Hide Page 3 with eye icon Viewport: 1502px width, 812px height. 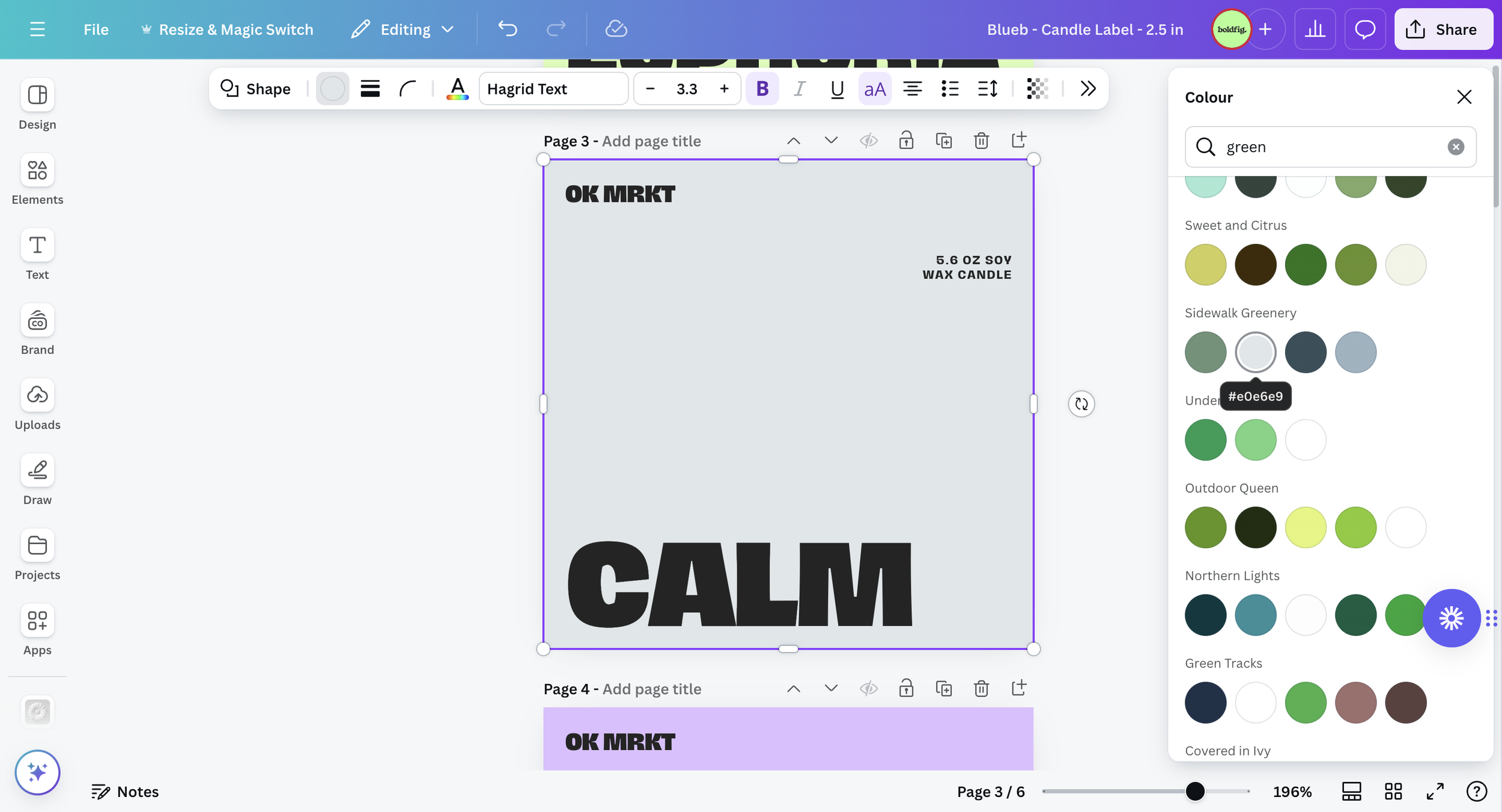coord(869,141)
